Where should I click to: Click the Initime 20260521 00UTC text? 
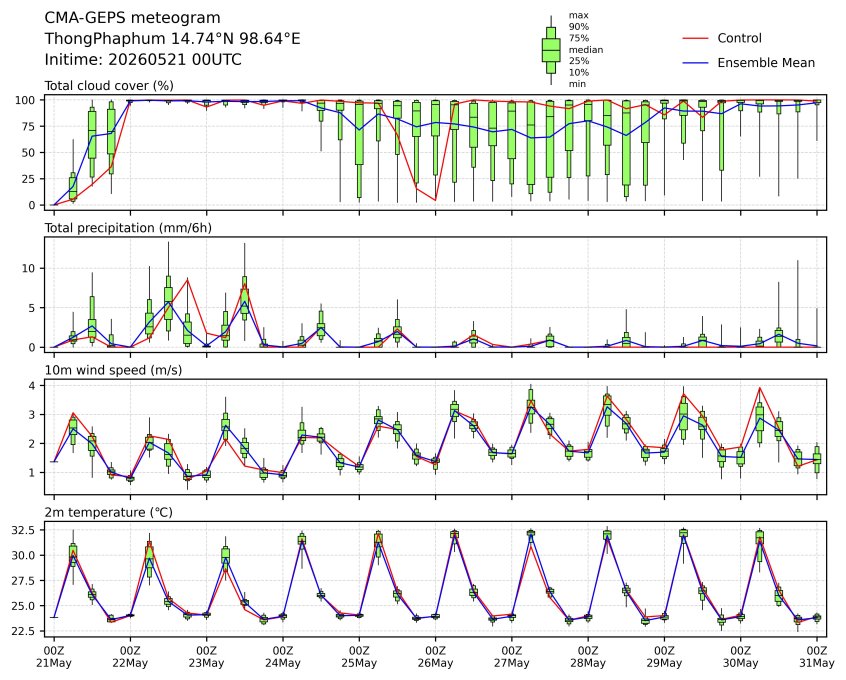click(143, 59)
